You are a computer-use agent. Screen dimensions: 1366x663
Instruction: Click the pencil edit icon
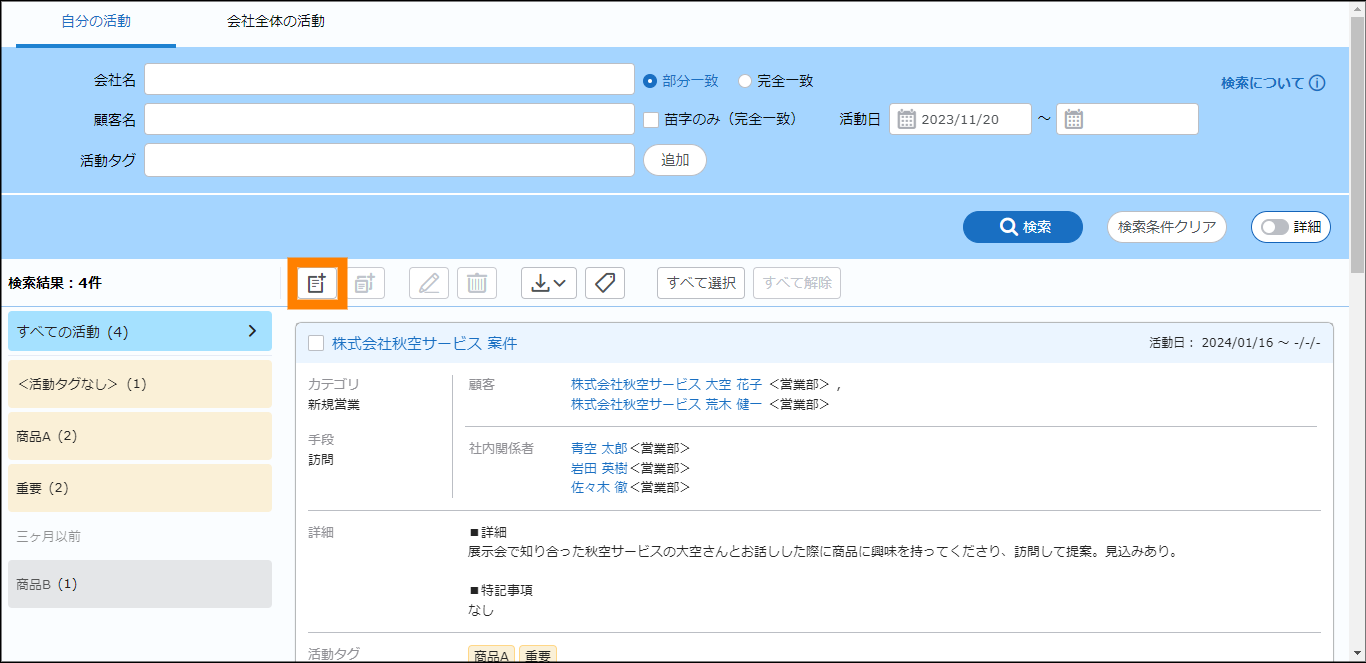coord(429,283)
